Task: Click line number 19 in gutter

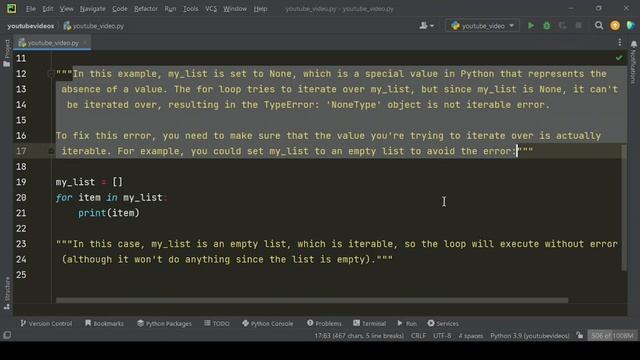Action: click(x=21, y=182)
